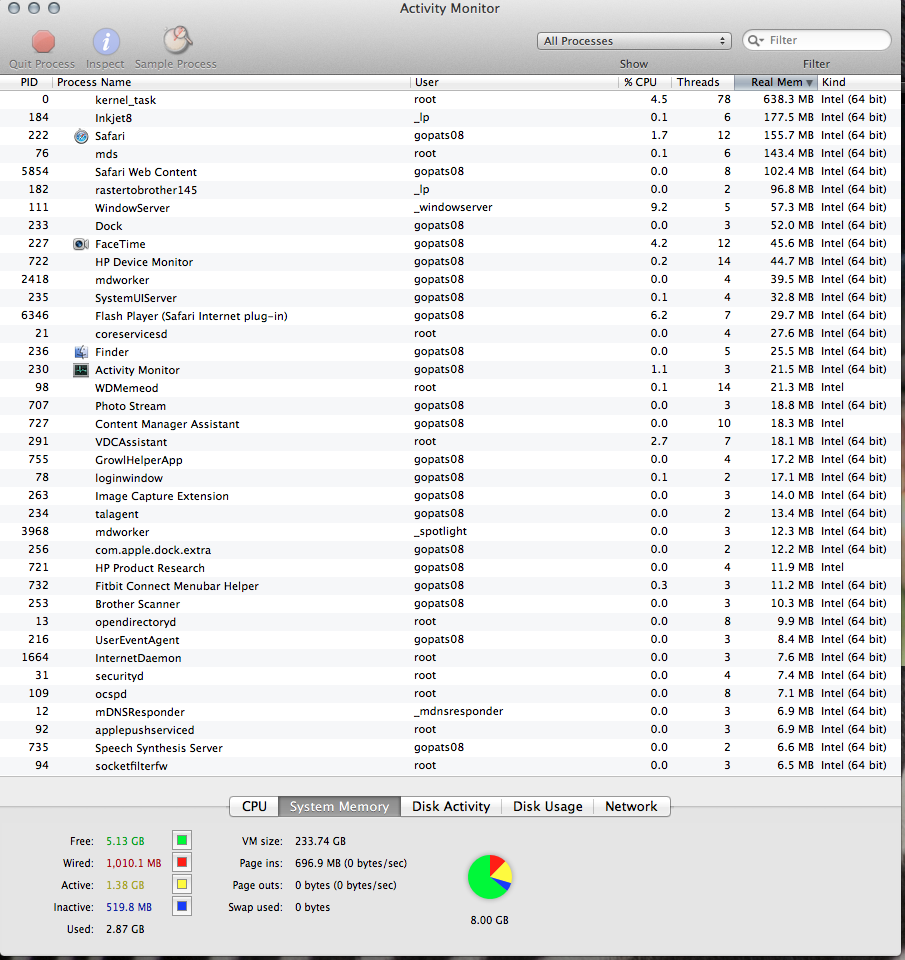
Task: Select the mds process row
Action: [x=450, y=154]
